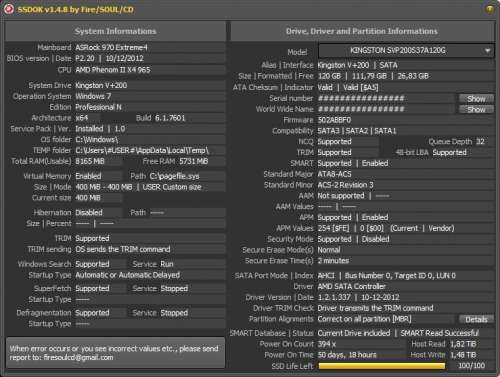Screen dimensions: 500x377
Task: Select the ASRock 970 Extreme4 mainboard value
Action: pyautogui.click(x=111, y=48)
